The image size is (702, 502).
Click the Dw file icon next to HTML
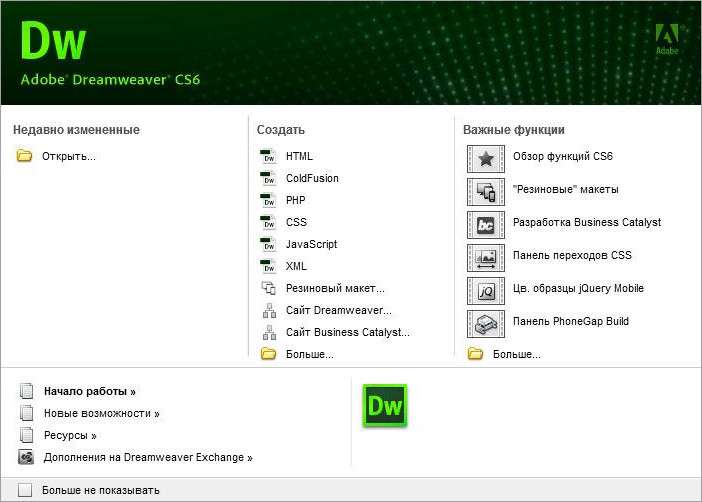click(269, 156)
